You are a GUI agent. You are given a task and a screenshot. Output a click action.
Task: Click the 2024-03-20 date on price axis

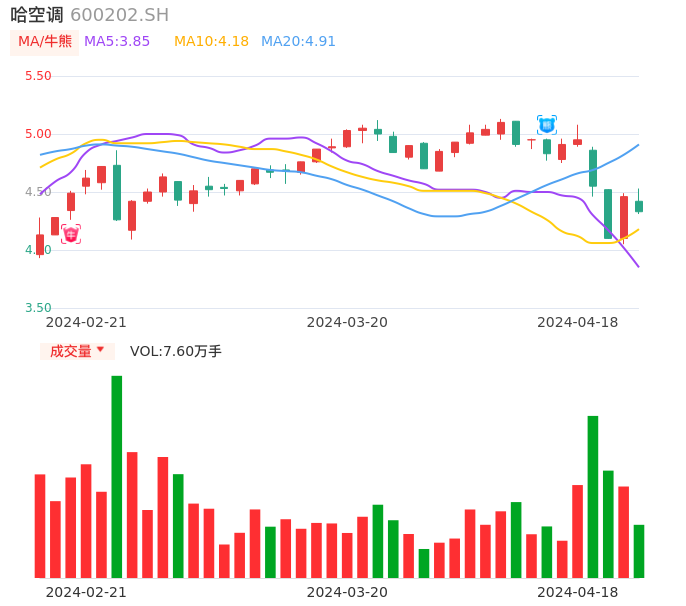pyautogui.click(x=347, y=322)
